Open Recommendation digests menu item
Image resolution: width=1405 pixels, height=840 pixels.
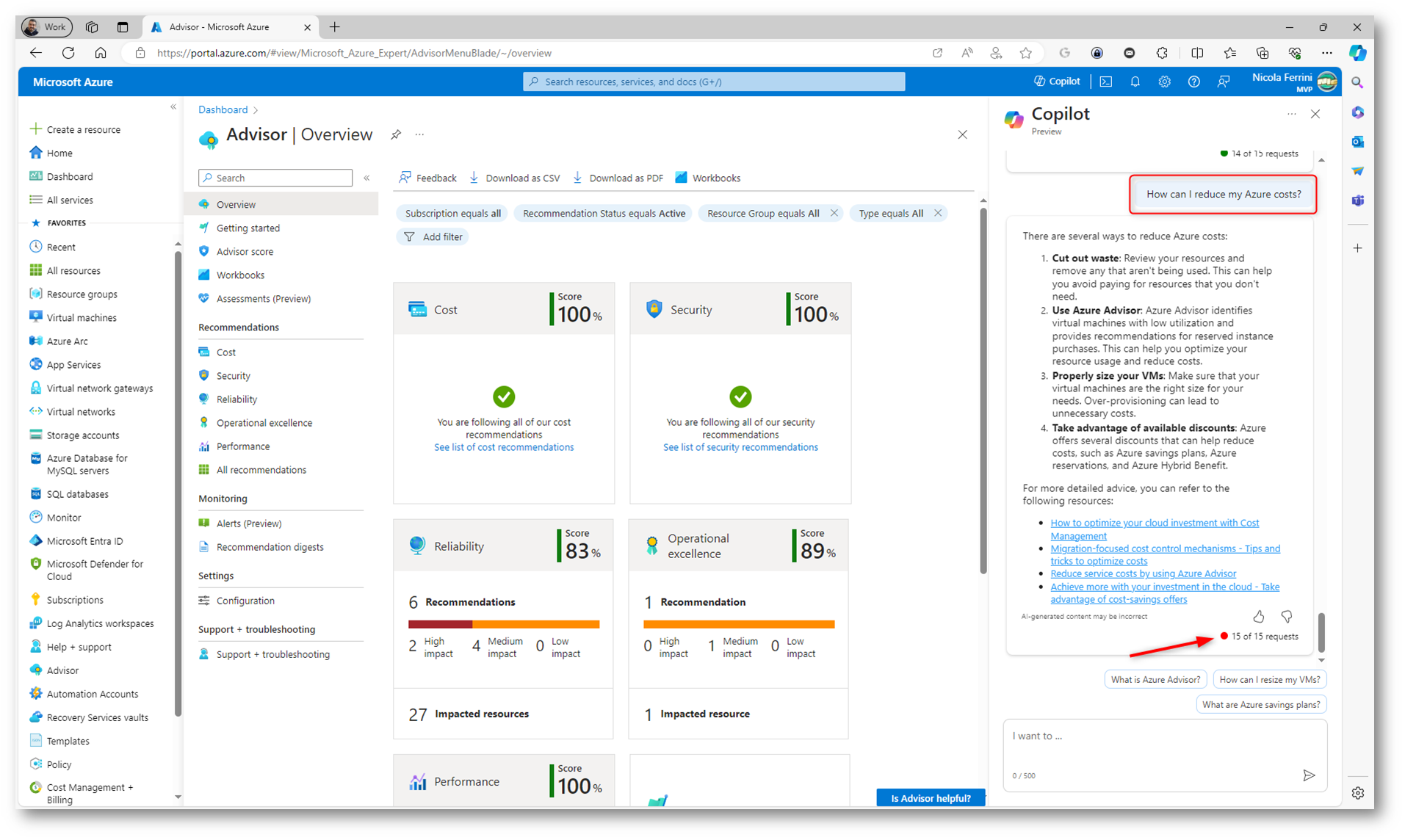[x=270, y=546]
